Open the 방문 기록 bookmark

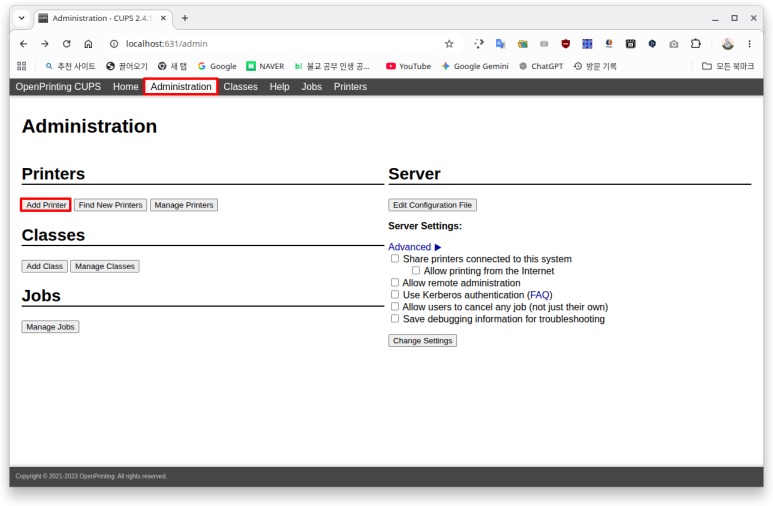coord(595,66)
